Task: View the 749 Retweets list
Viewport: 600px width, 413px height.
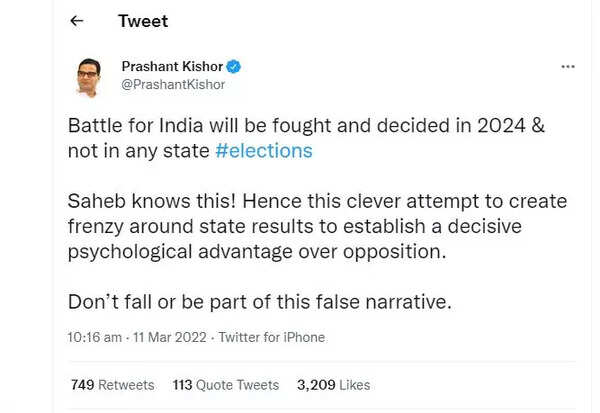Action: (x=112, y=385)
